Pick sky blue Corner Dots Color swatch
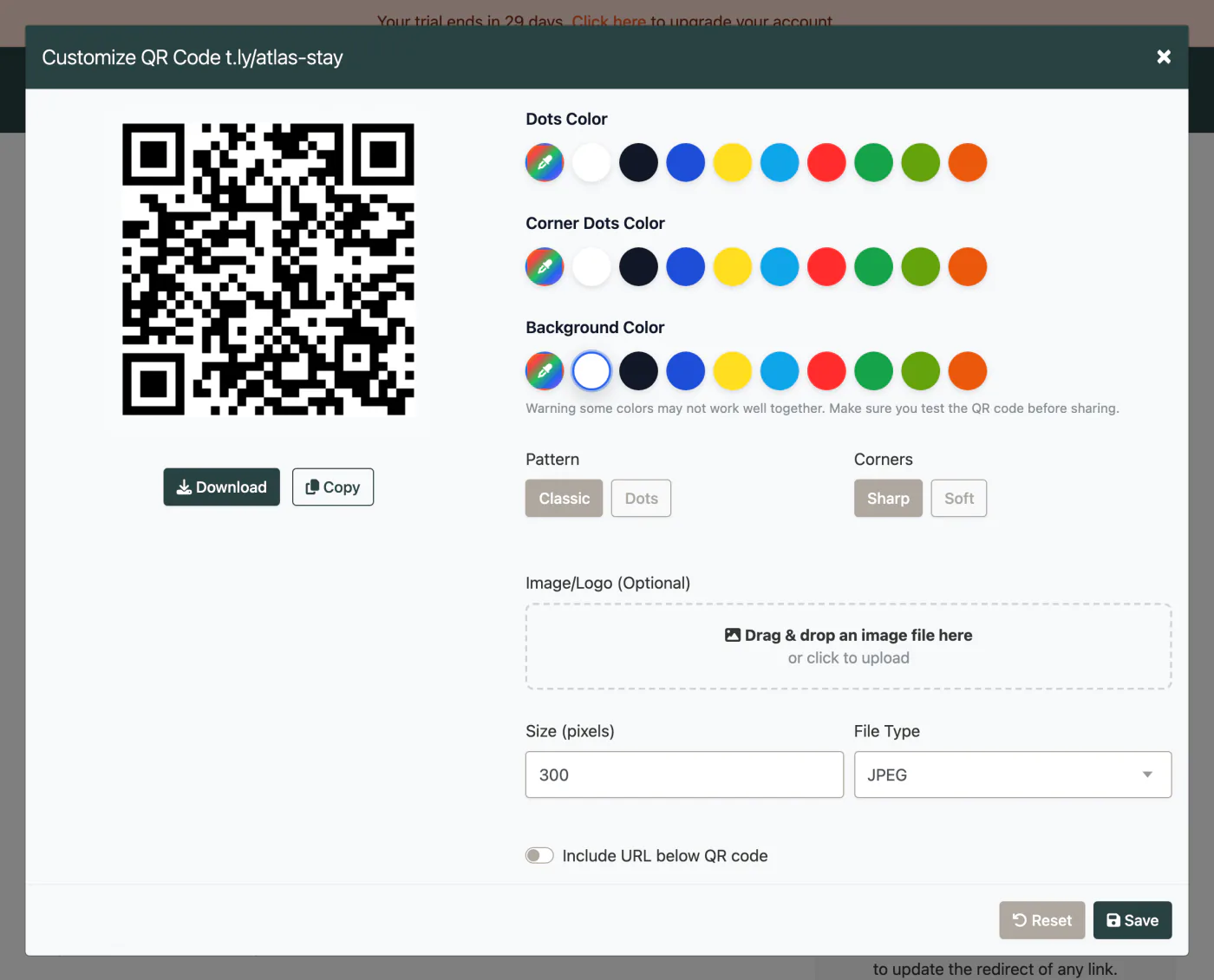The image size is (1214, 980). [780, 267]
